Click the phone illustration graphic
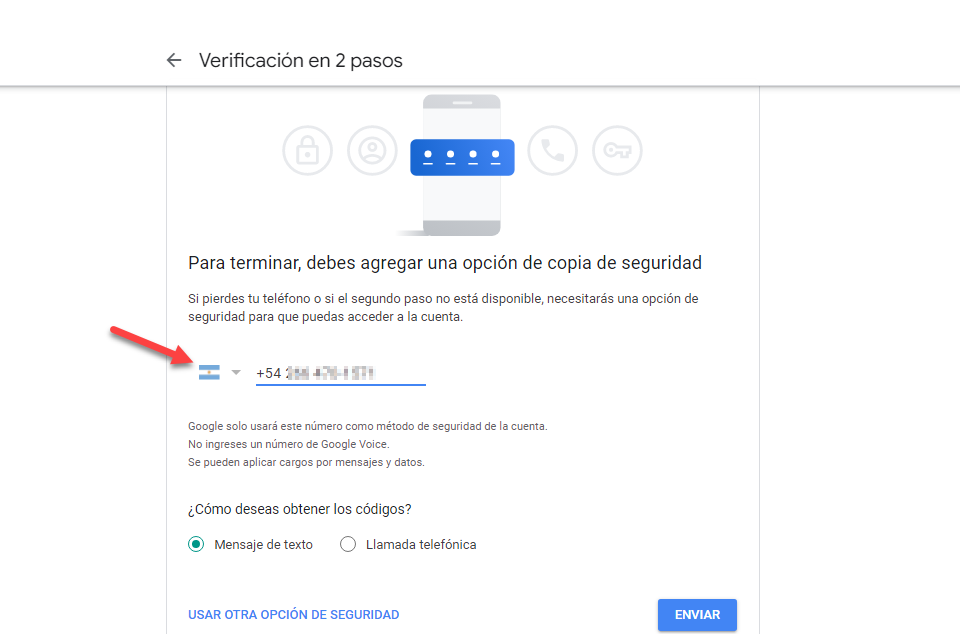The height and width of the screenshot is (634, 960). click(462, 165)
